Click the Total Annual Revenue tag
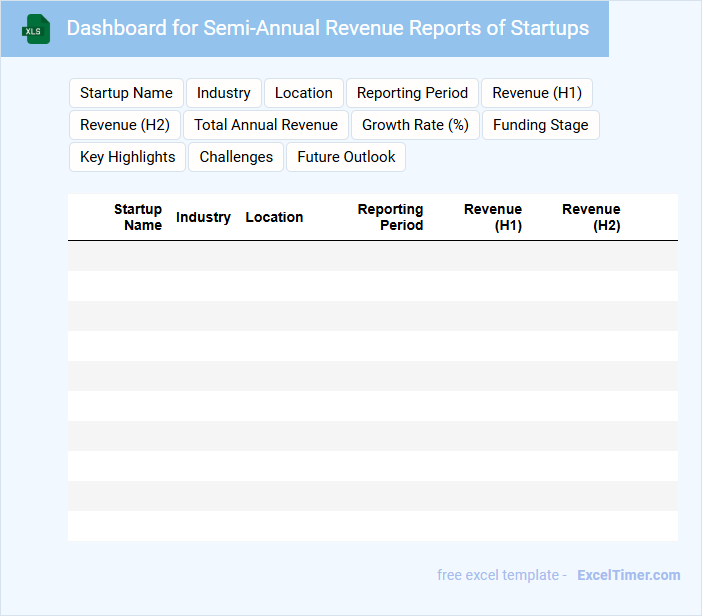 266,125
